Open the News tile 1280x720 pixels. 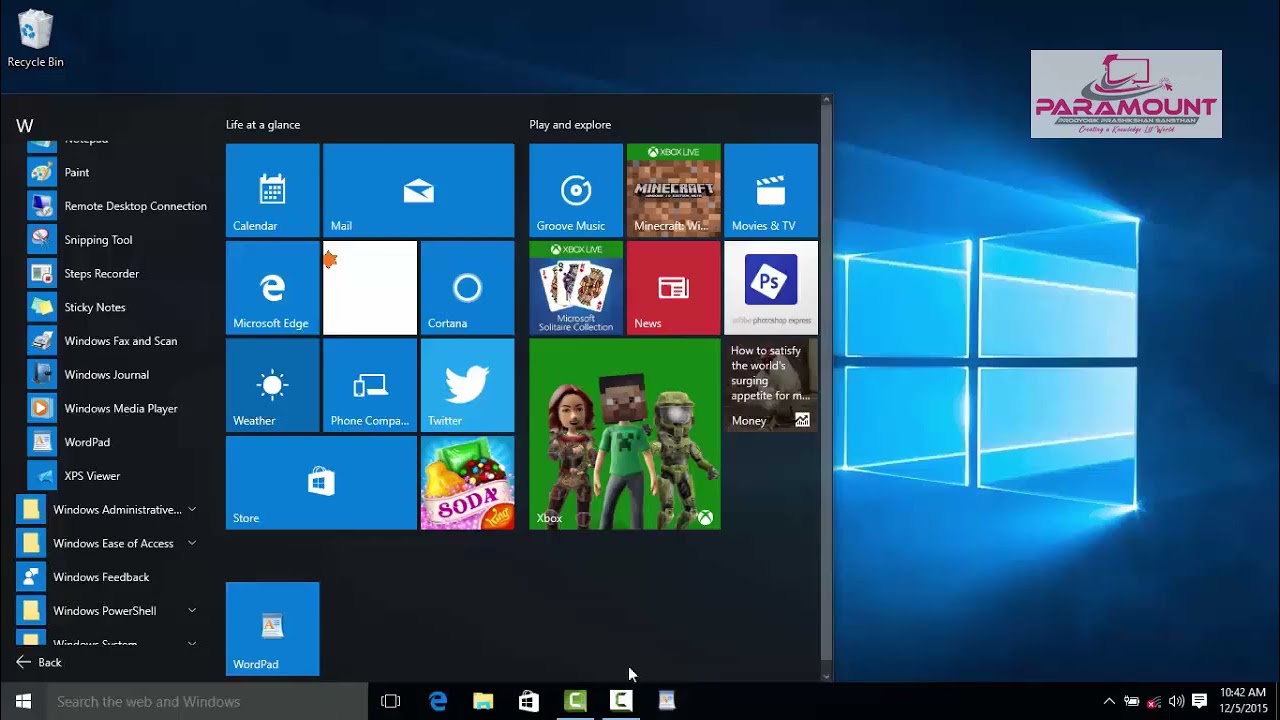[x=673, y=288]
